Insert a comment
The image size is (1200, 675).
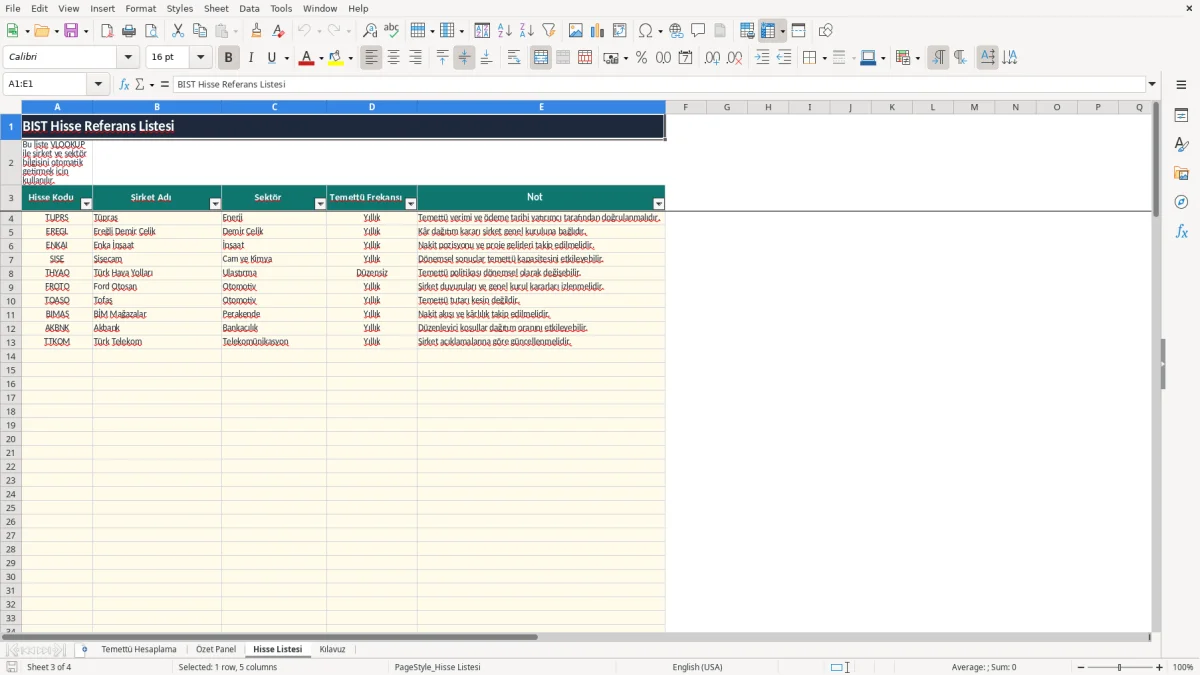click(698, 31)
